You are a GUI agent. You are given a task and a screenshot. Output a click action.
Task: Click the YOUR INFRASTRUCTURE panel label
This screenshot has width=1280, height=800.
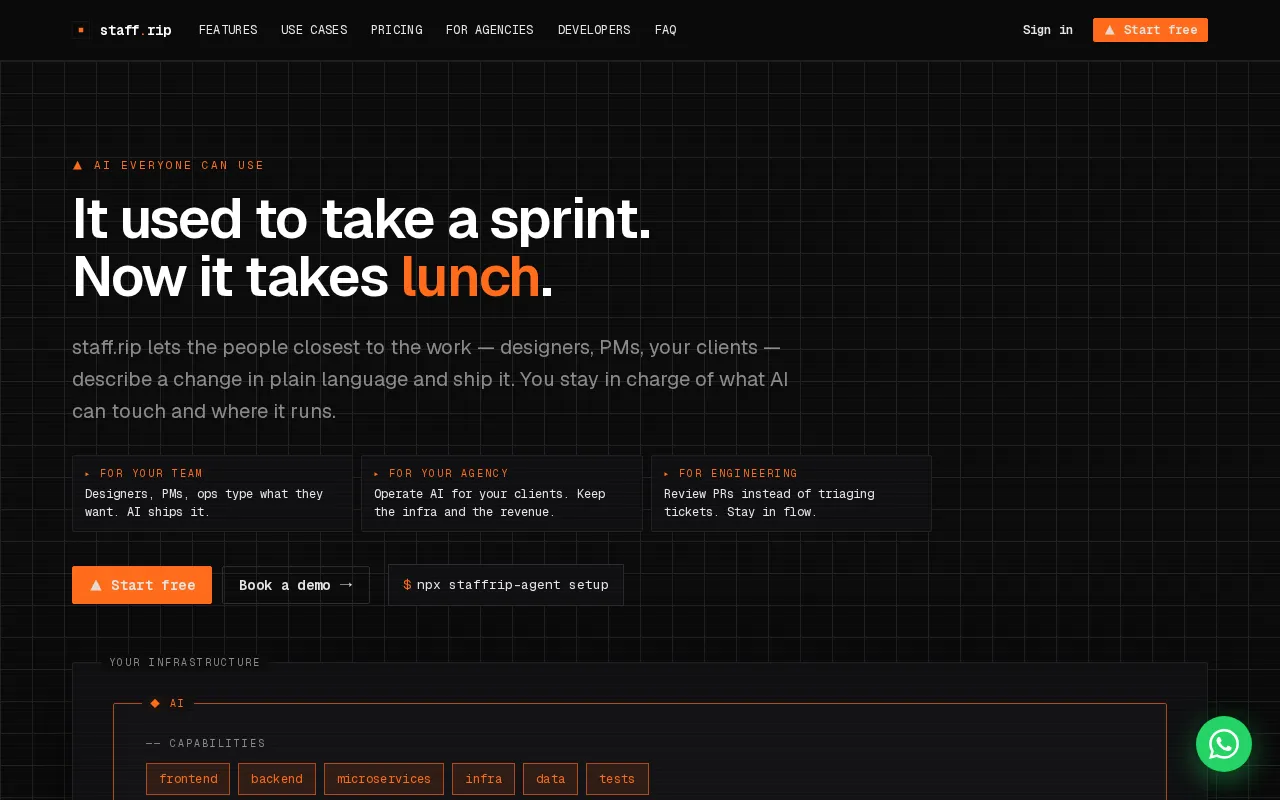[185, 663]
